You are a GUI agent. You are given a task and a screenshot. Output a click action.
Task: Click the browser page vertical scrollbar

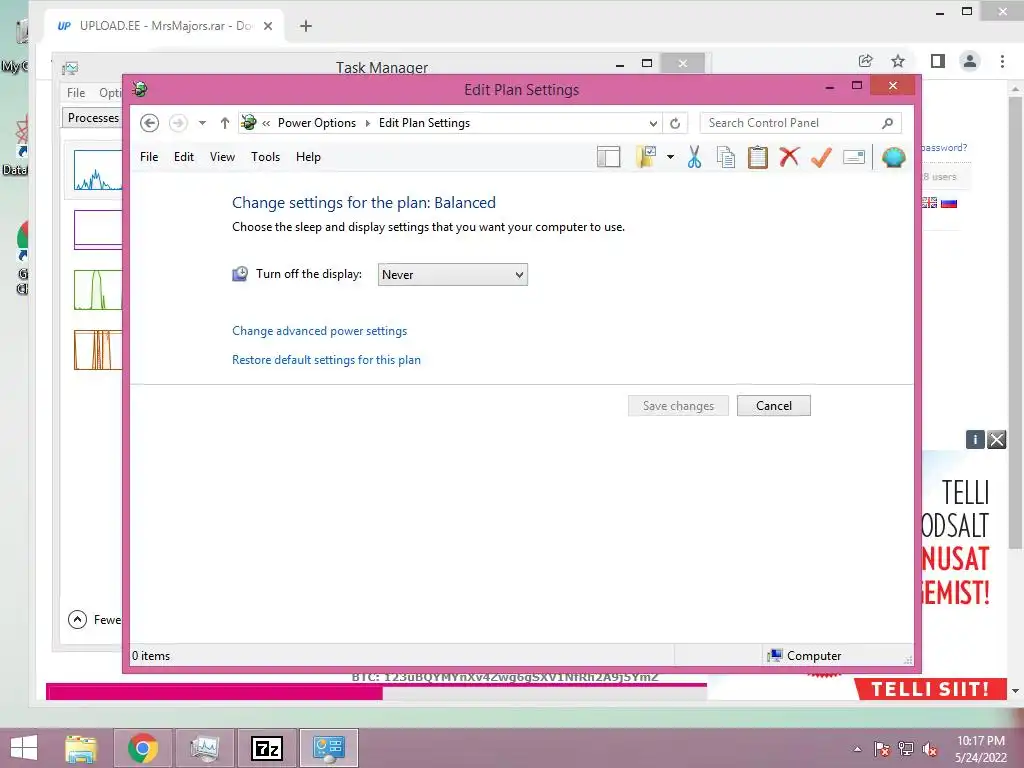pyautogui.click(x=1015, y=323)
